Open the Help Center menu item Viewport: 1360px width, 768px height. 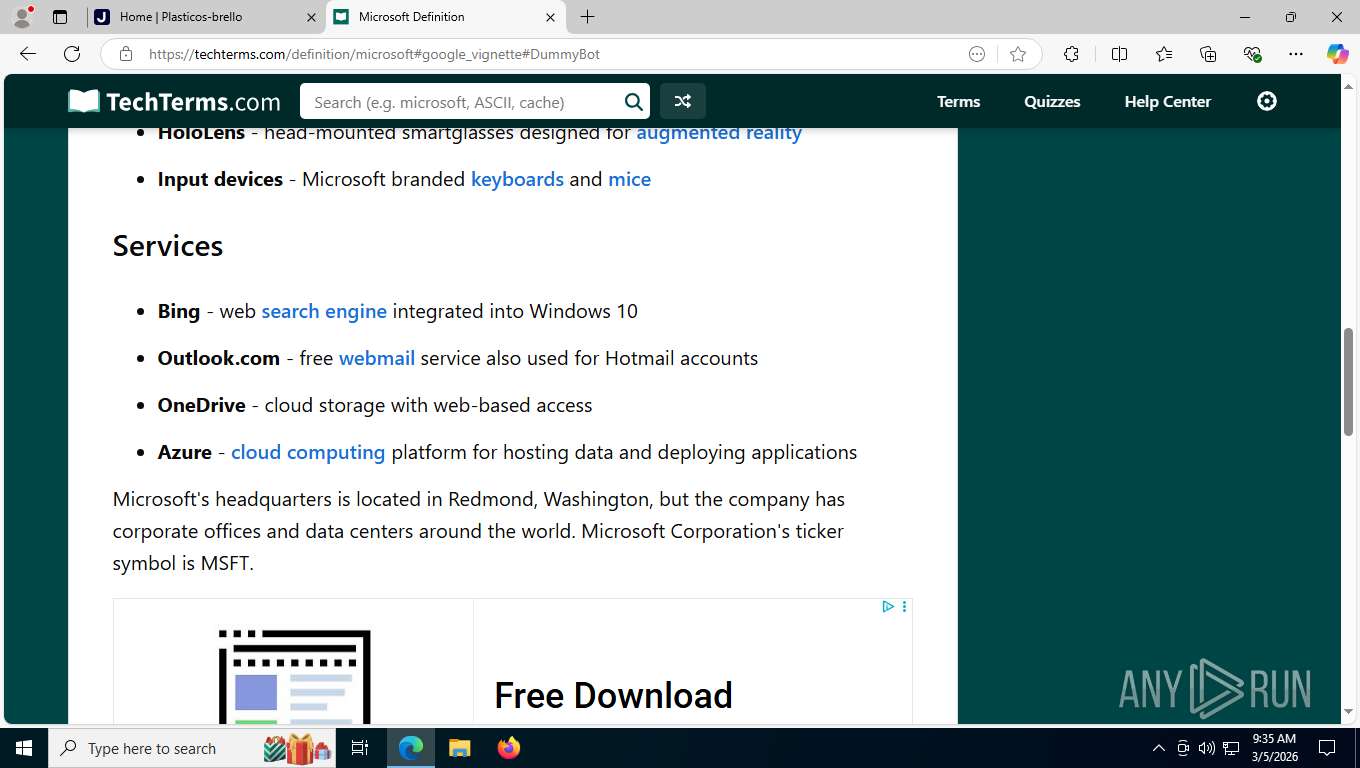[x=1167, y=101]
